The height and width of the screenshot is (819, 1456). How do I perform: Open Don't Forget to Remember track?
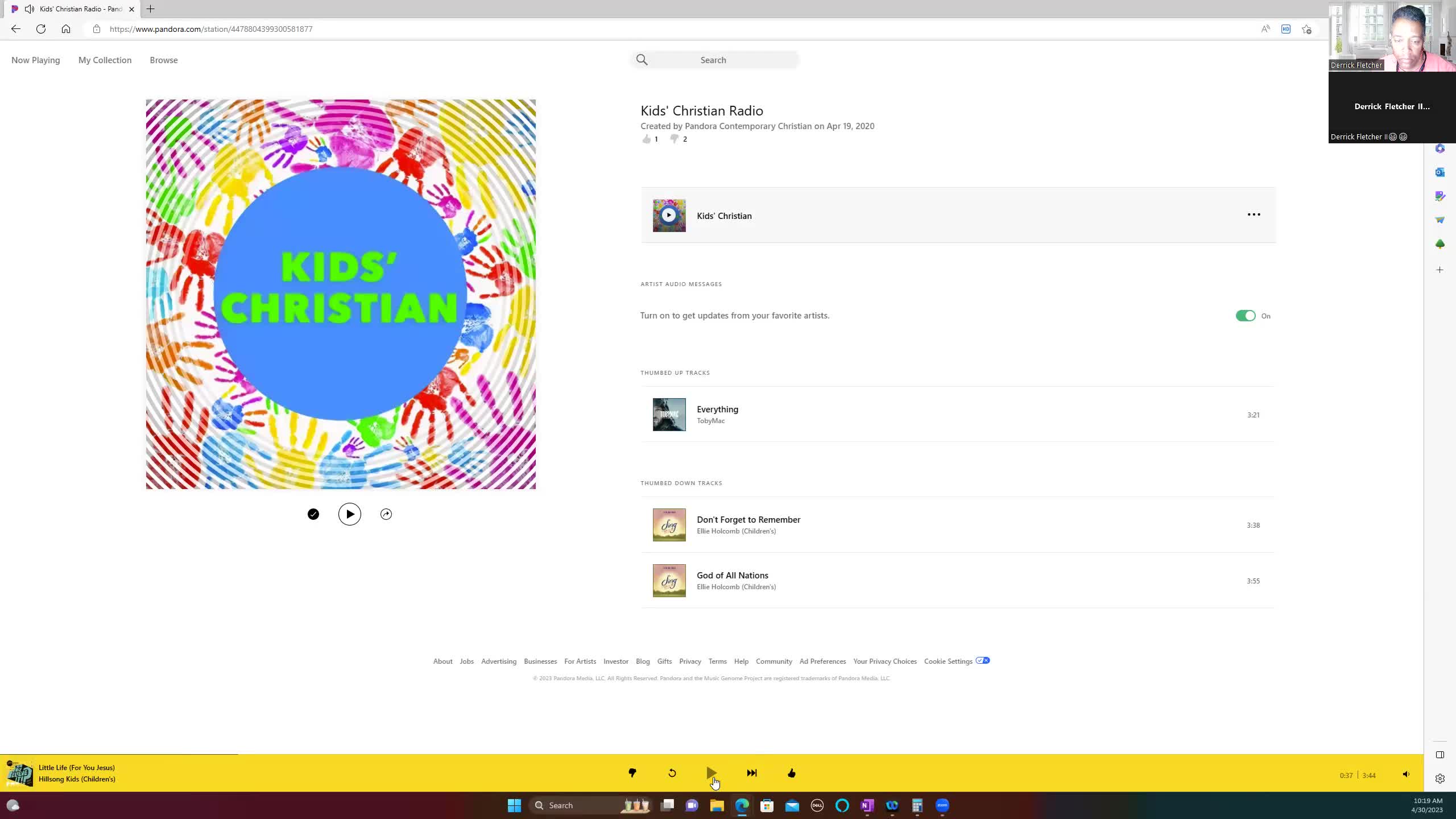pos(748,519)
